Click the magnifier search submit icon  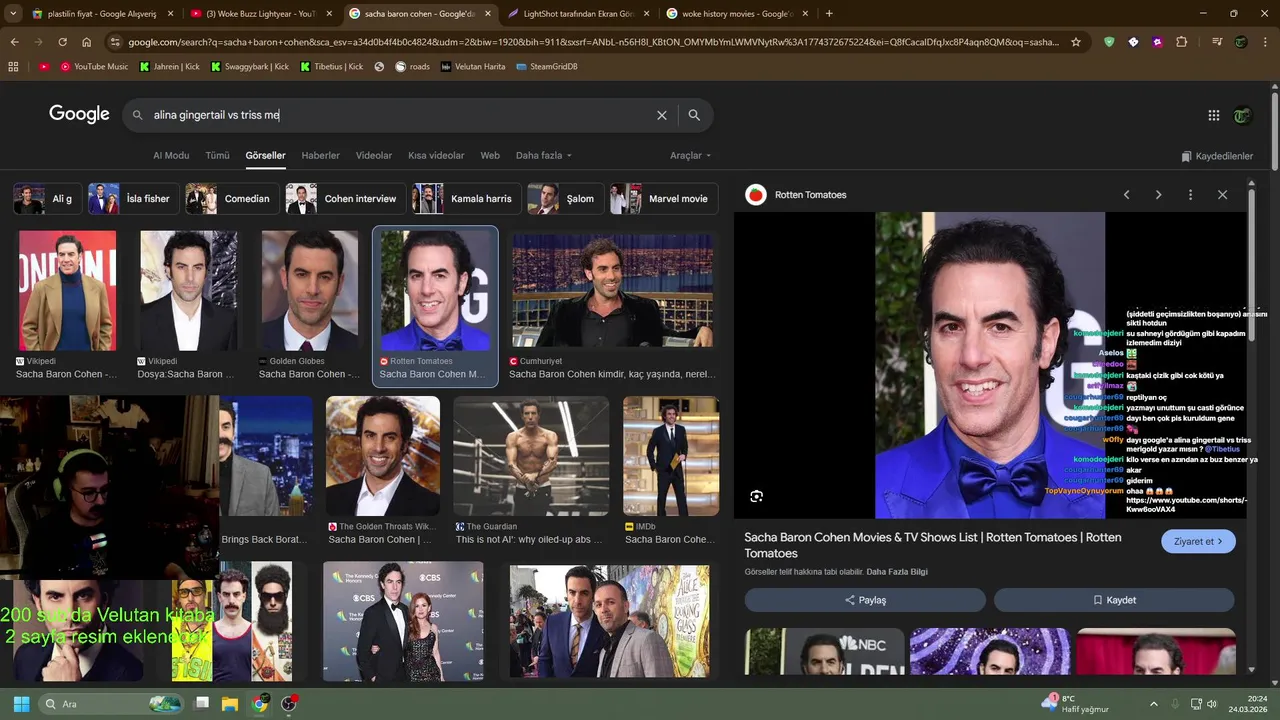[694, 115]
